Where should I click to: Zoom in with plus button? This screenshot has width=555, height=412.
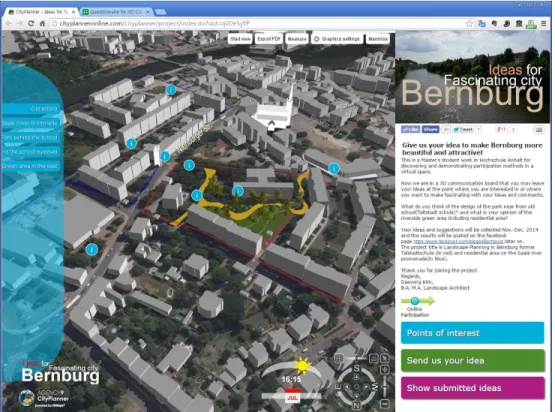pyautogui.click(x=384, y=370)
